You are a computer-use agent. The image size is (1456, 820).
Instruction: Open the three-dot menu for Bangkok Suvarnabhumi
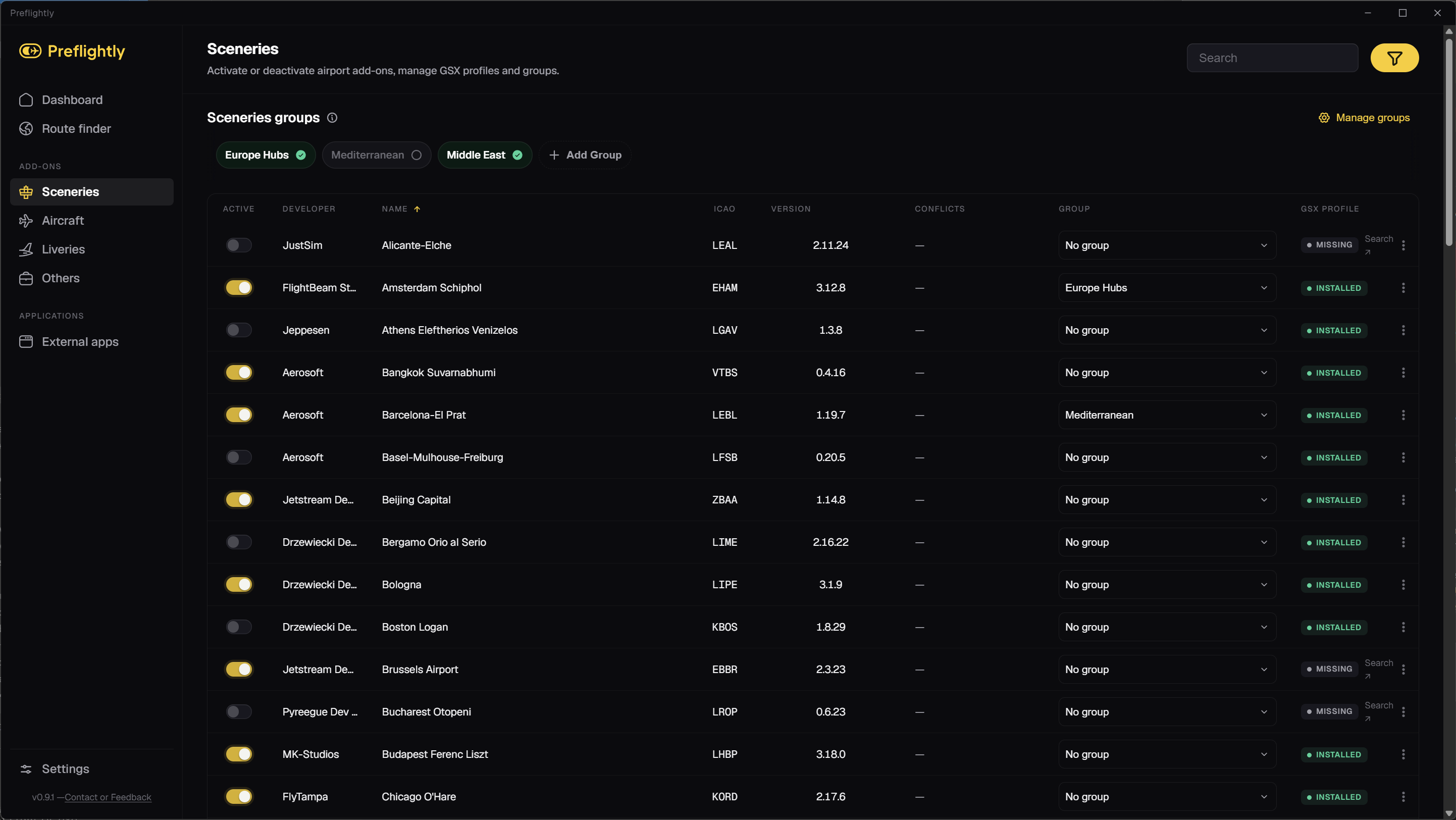1403,373
